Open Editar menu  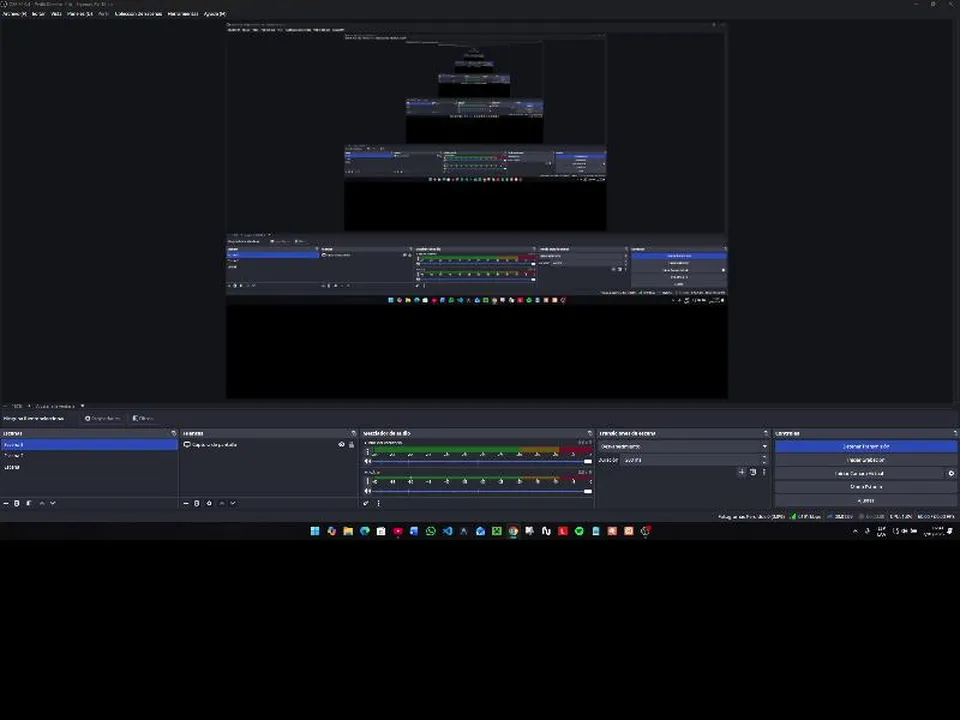pos(38,13)
